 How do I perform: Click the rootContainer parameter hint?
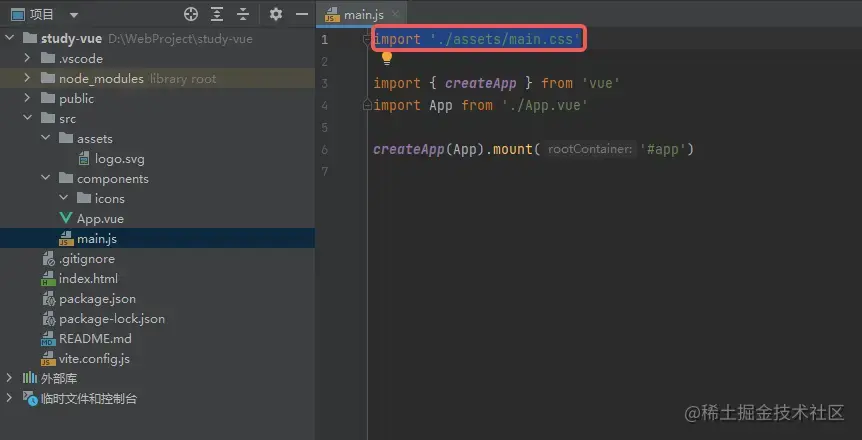(x=590, y=149)
